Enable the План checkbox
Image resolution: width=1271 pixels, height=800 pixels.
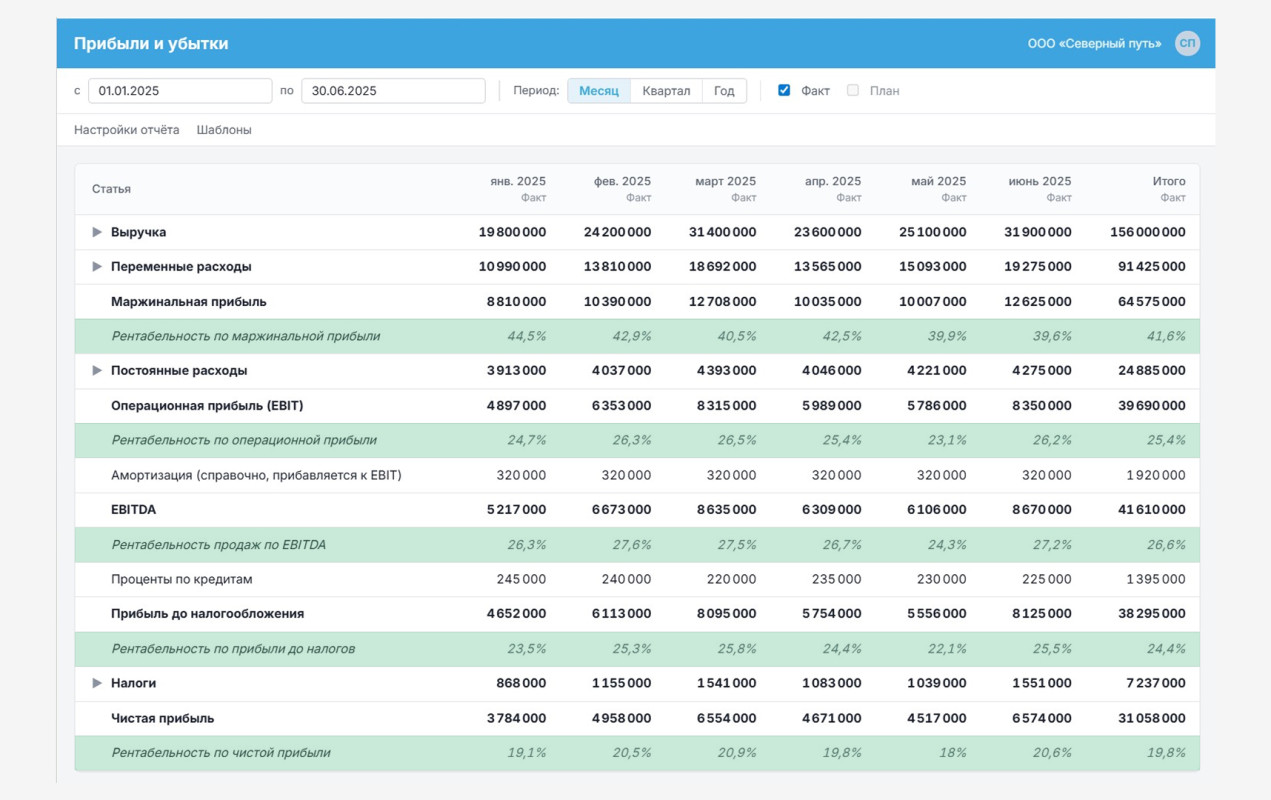click(853, 90)
